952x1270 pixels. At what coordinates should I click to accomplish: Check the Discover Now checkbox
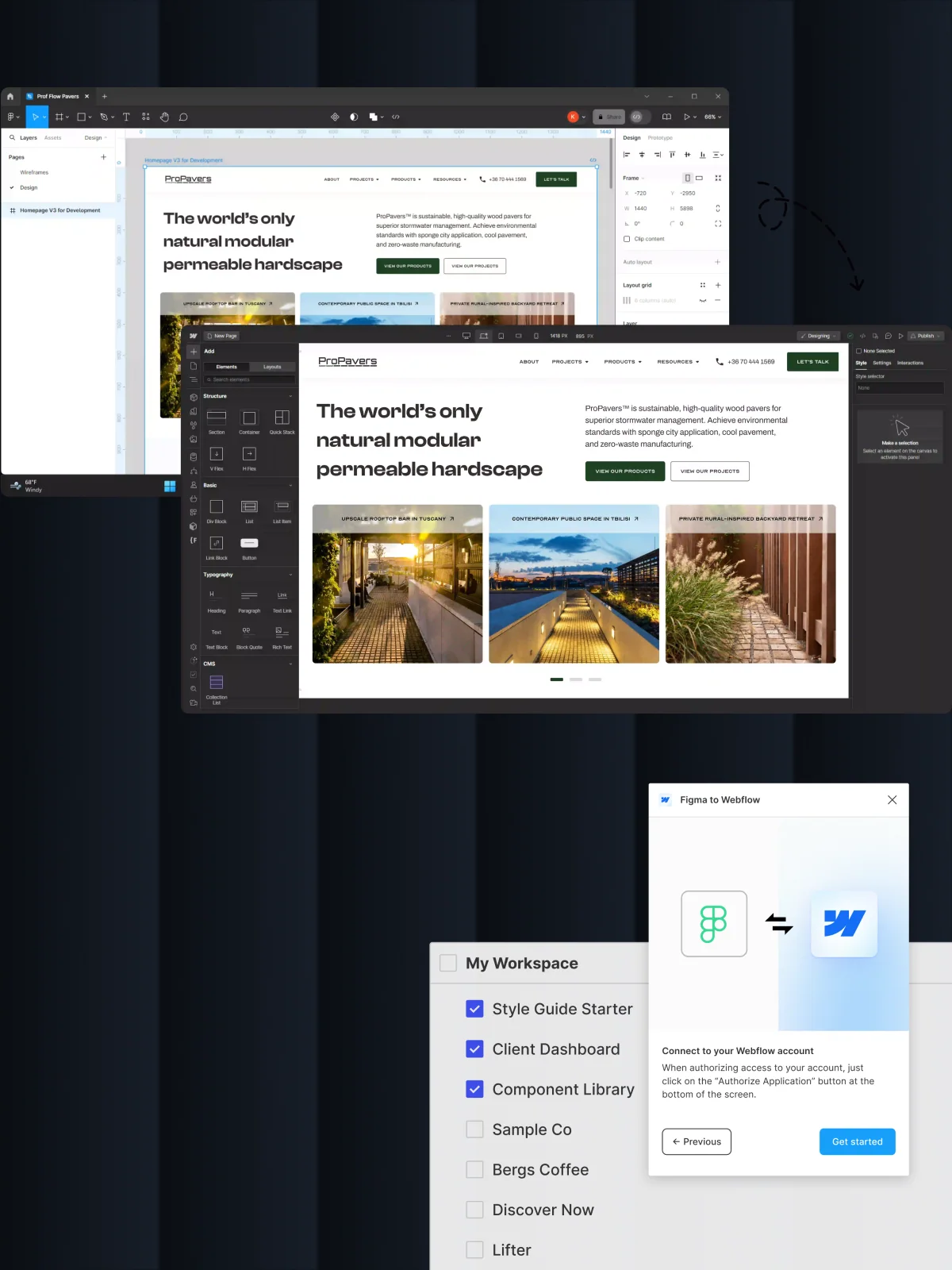pyautogui.click(x=474, y=1210)
